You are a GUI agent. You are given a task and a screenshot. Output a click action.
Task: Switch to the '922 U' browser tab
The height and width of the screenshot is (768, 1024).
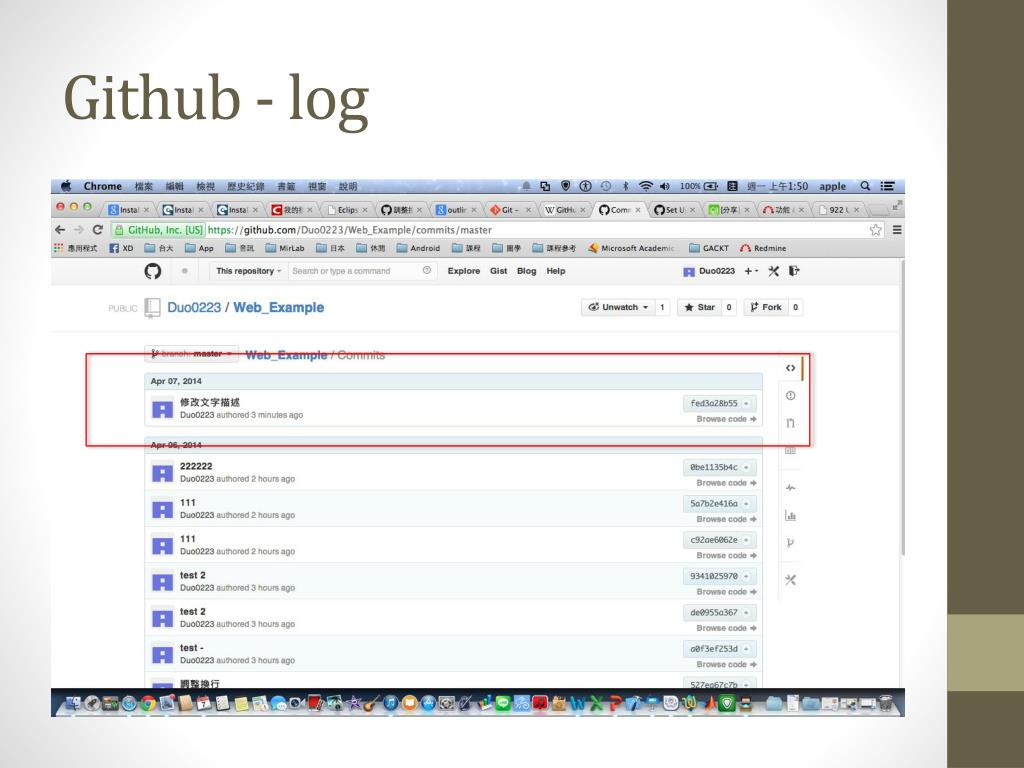coord(840,210)
